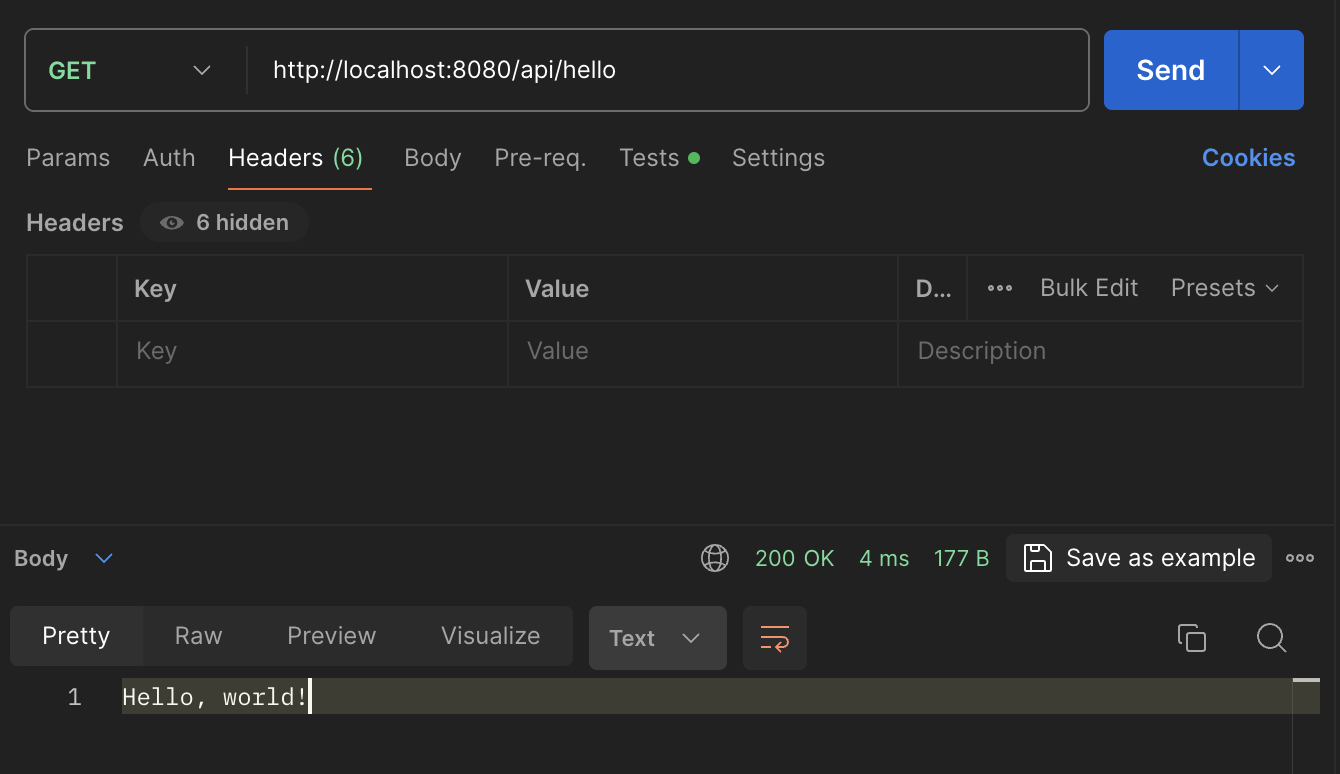Open the Cookies link

(1248, 158)
